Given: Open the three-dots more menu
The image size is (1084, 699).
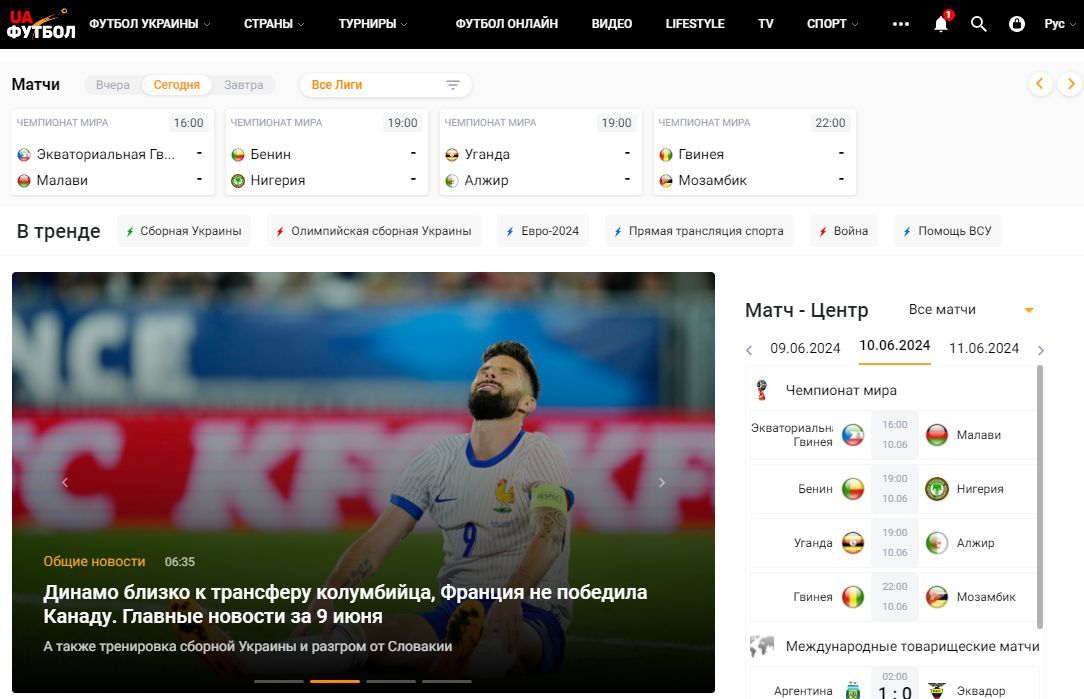Looking at the screenshot, I should [x=901, y=24].
